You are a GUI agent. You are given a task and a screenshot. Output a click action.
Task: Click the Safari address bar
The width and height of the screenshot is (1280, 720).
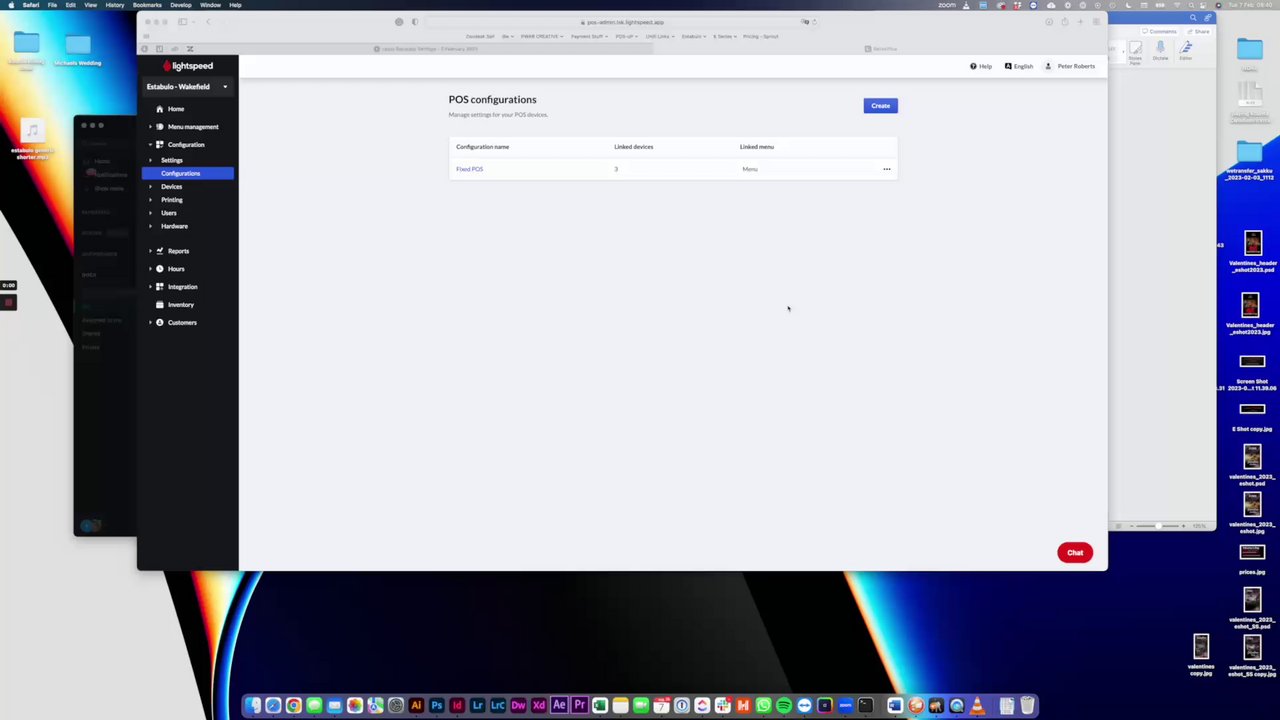pos(622,22)
